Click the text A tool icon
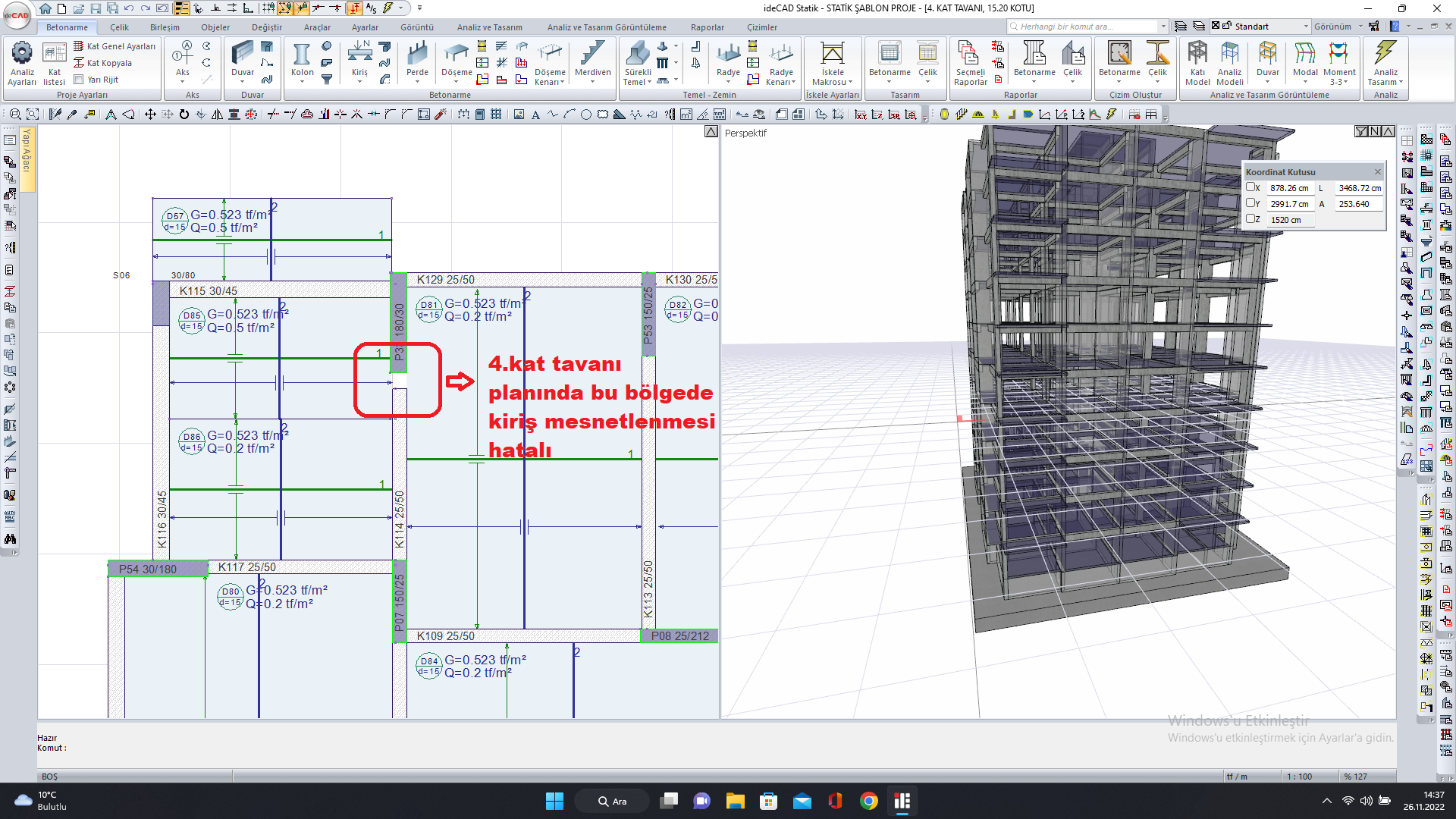Screen dimensions: 1456x819 coord(535,115)
